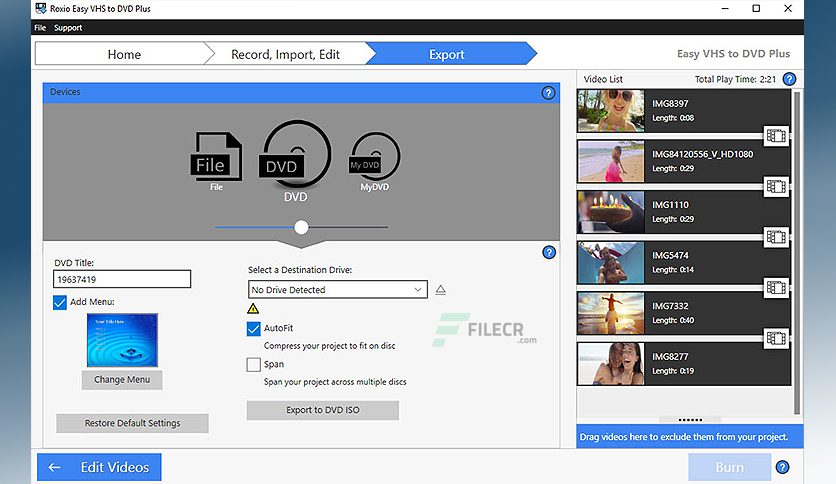Open help icon next to Burn button
This screenshot has width=836, height=484.
tap(782, 467)
